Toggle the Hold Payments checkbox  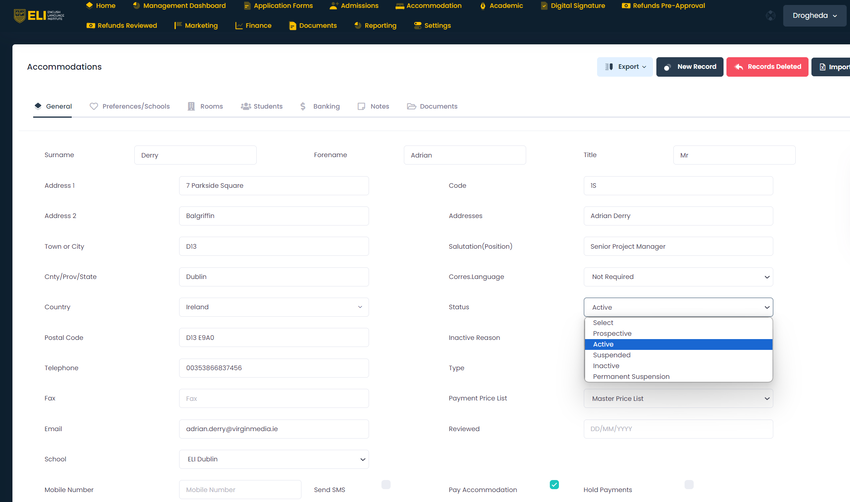(689, 485)
